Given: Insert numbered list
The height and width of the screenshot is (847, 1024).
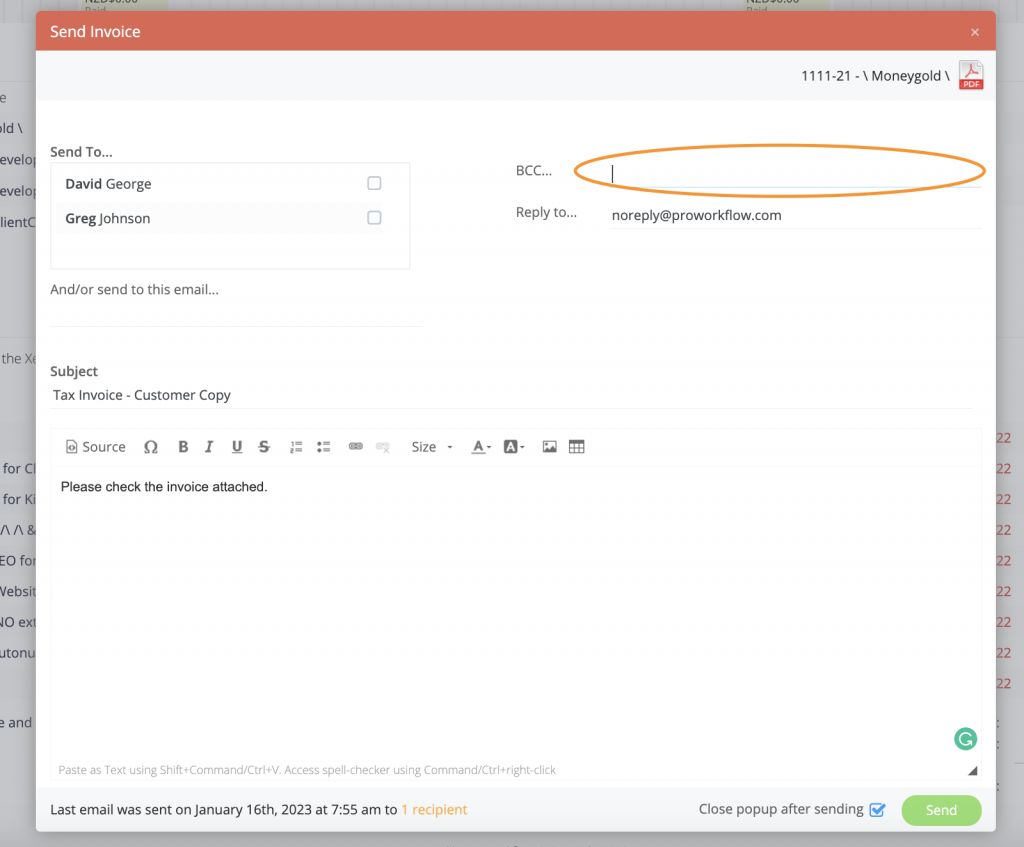Looking at the screenshot, I should click(x=296, y=447).
